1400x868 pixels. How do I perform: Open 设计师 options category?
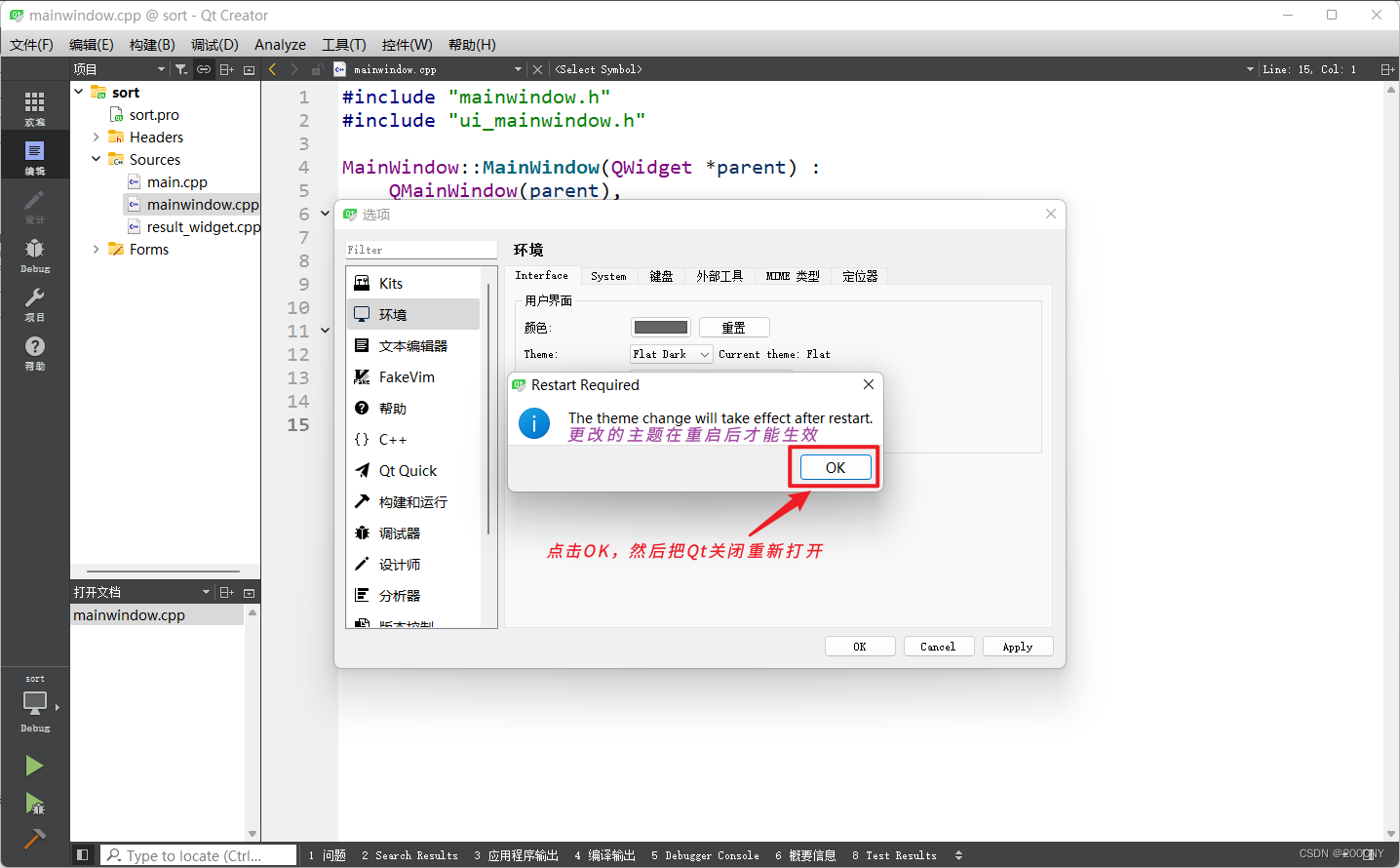(414, 564)
